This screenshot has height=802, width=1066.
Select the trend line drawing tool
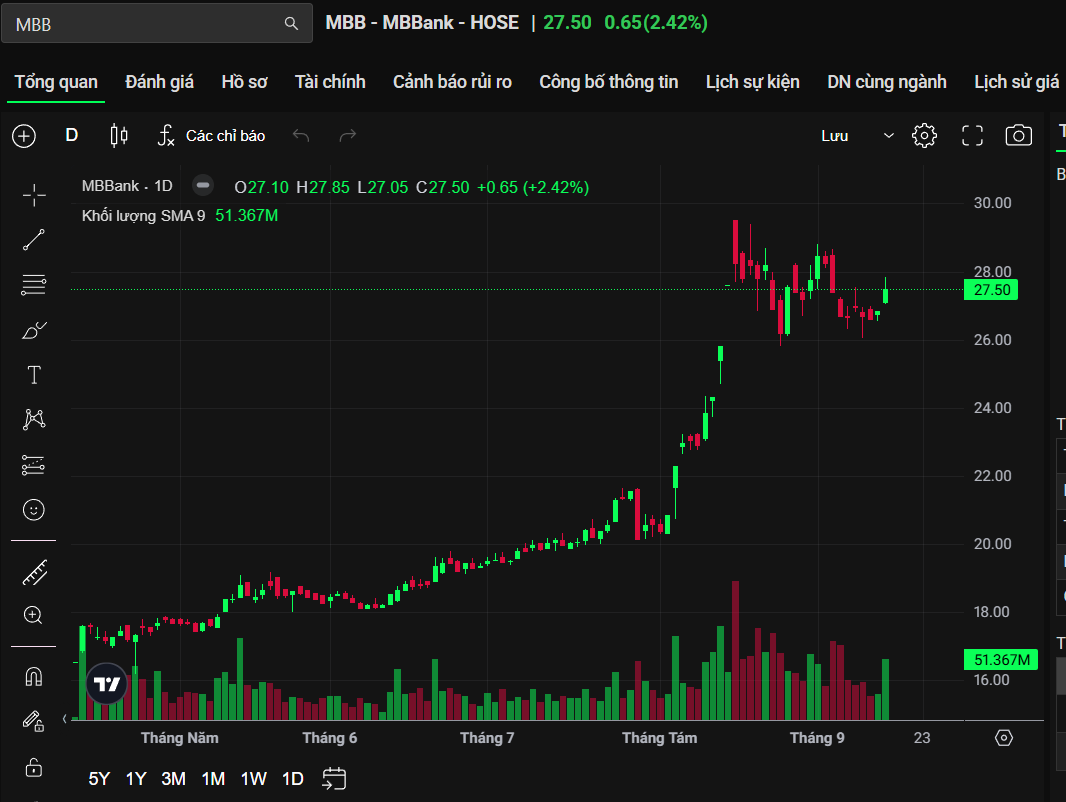tap(34, 240)
